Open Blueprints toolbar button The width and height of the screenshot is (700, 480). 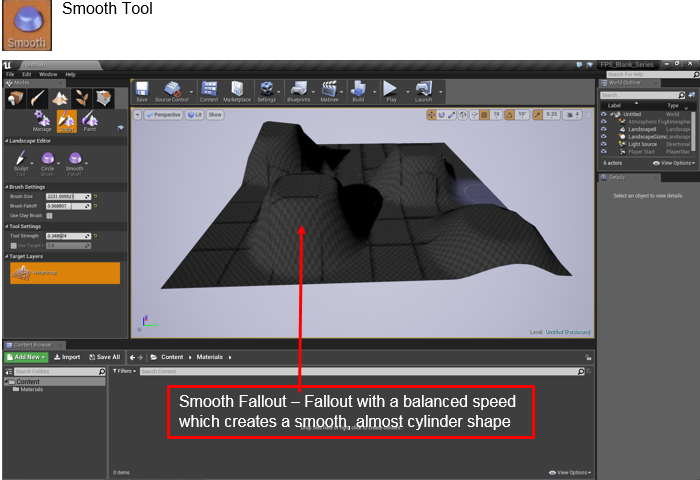click(x=299, y=92)
